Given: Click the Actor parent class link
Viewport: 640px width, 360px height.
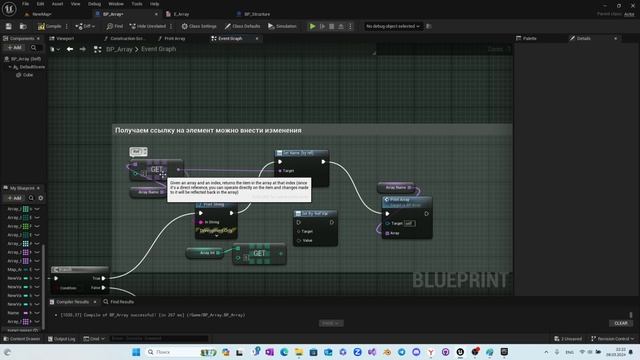Looking at the screenshot, I should pyautogui.click(x=629, y=14).
